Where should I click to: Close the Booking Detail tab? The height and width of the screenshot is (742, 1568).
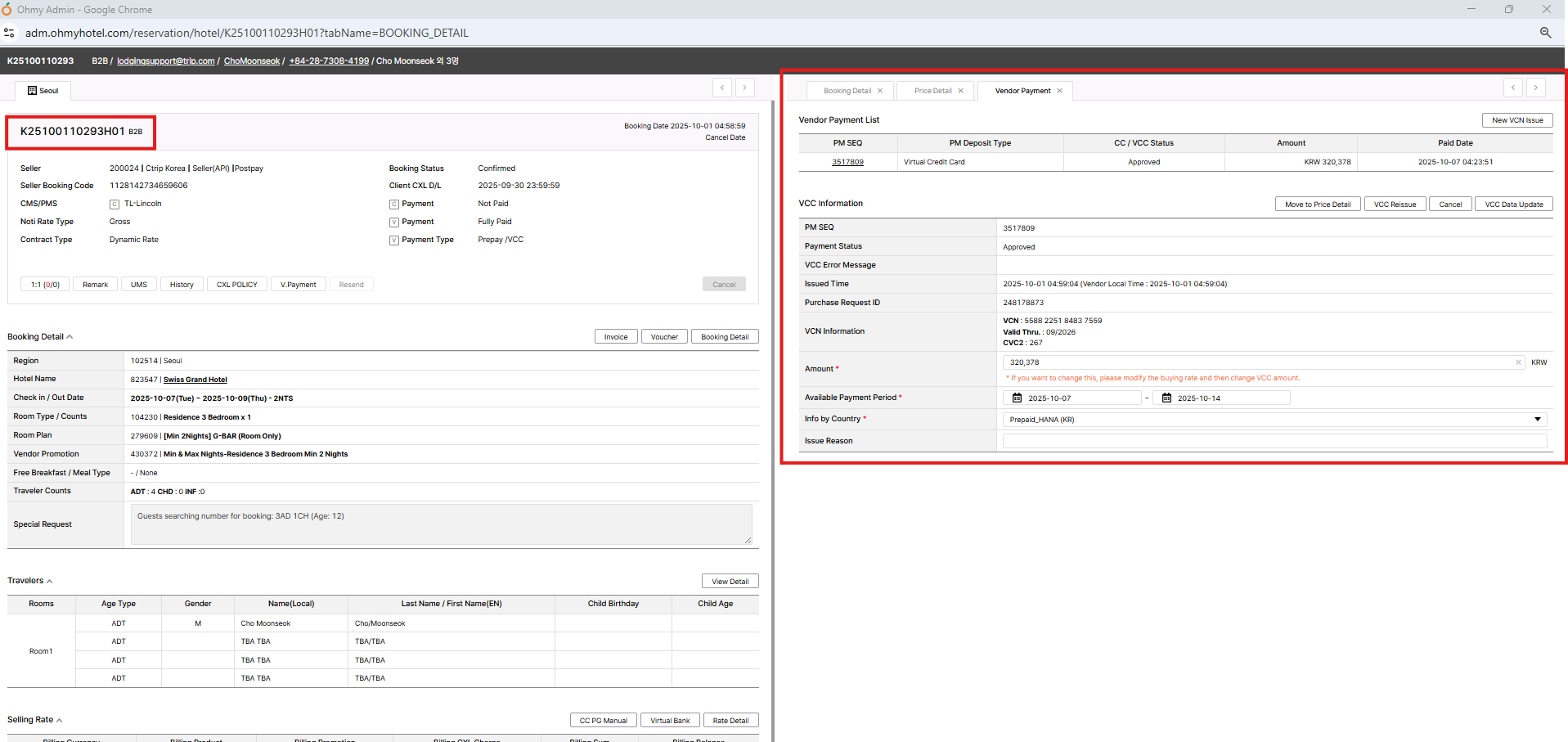click(x=880, y=91)
